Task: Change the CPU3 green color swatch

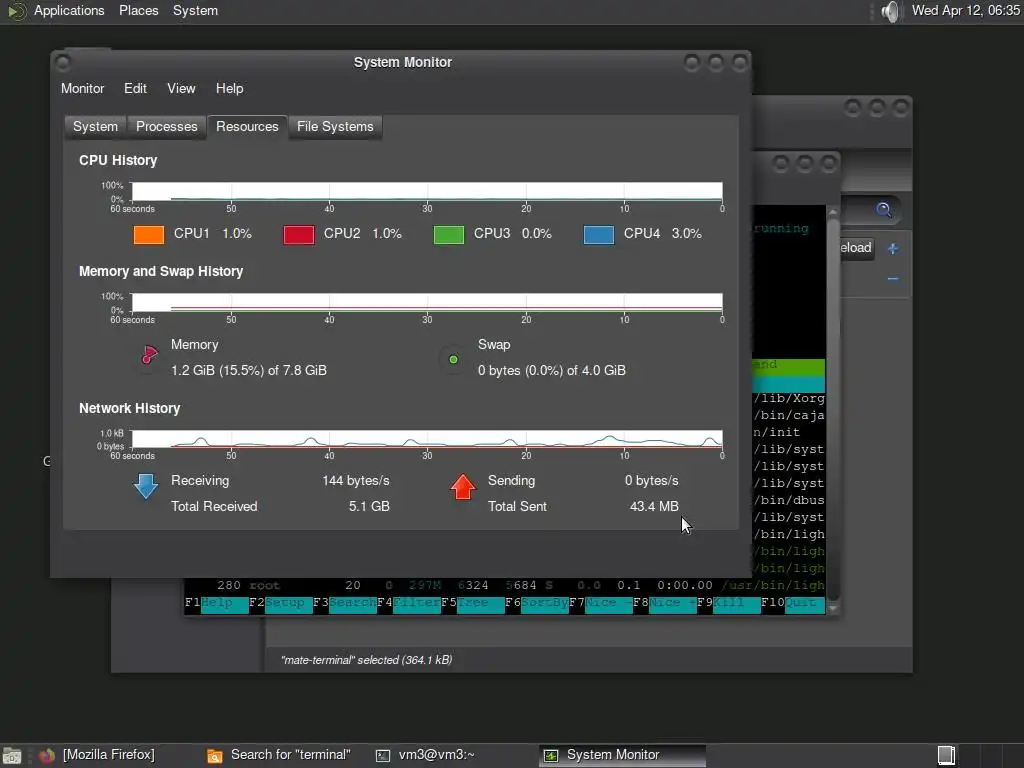Action: pyautogui.click(x=449, y=234)
